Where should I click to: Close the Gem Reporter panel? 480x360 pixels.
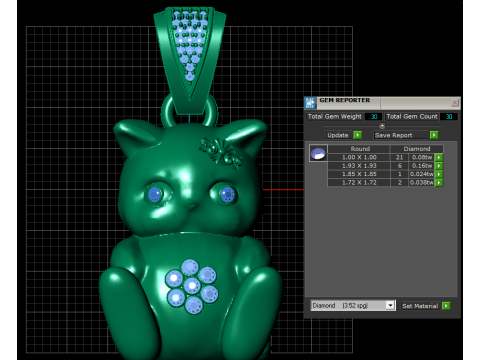(455, 102)
